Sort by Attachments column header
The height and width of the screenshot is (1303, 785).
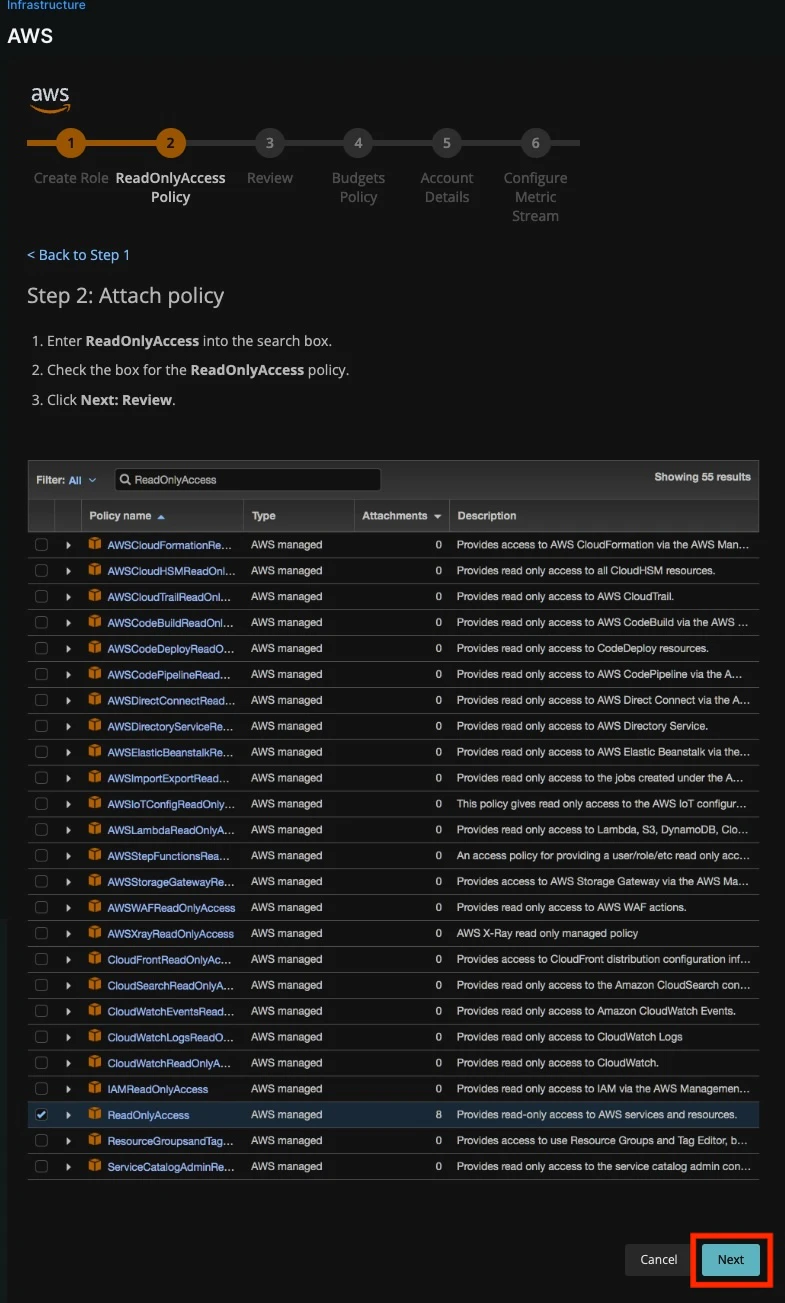[x=401, y=516]
